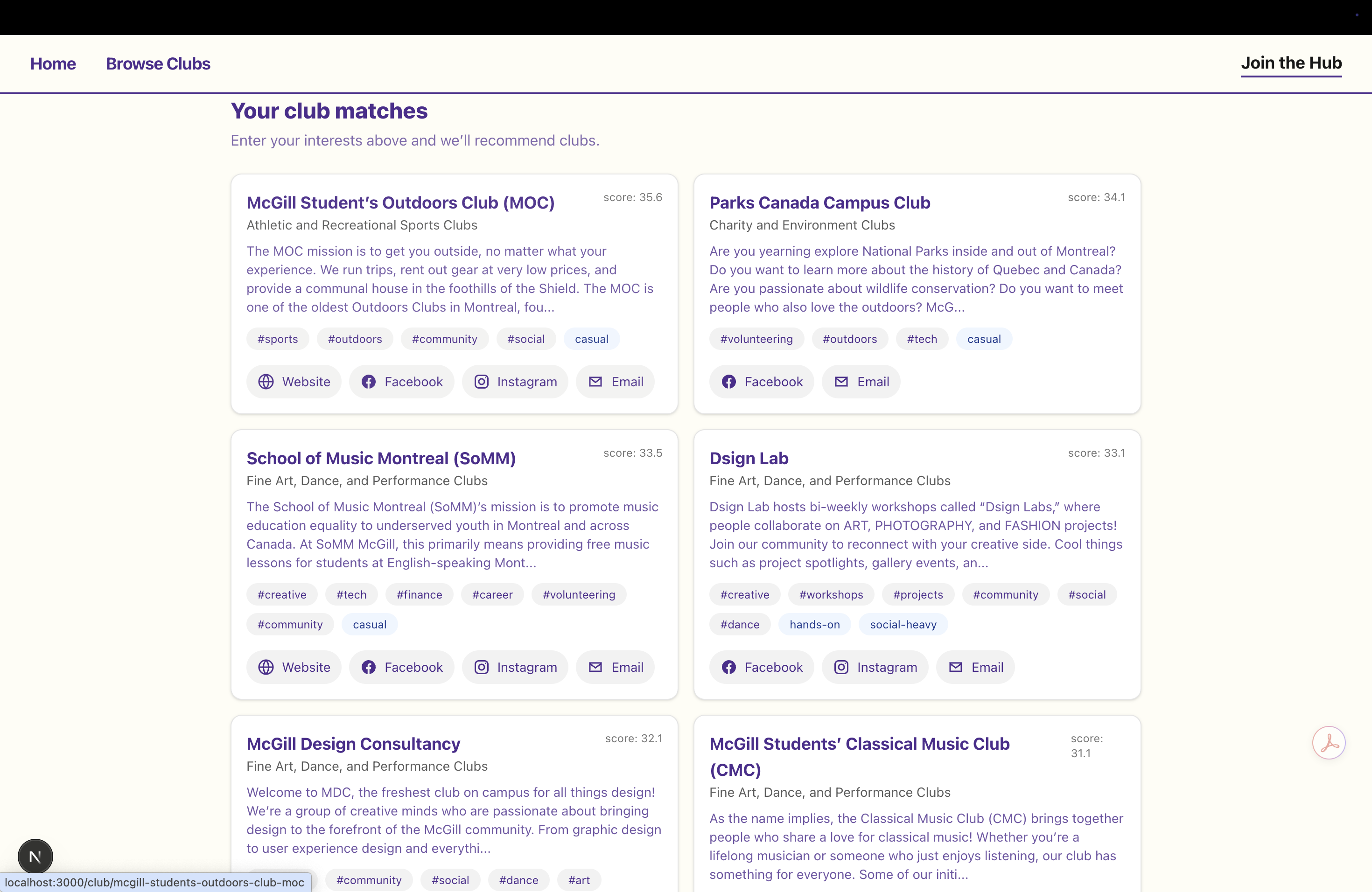Open McGill Design Consultancy club page
Image resolution: width=1372 pixels, height=892 pixels.
pos(353,744)
